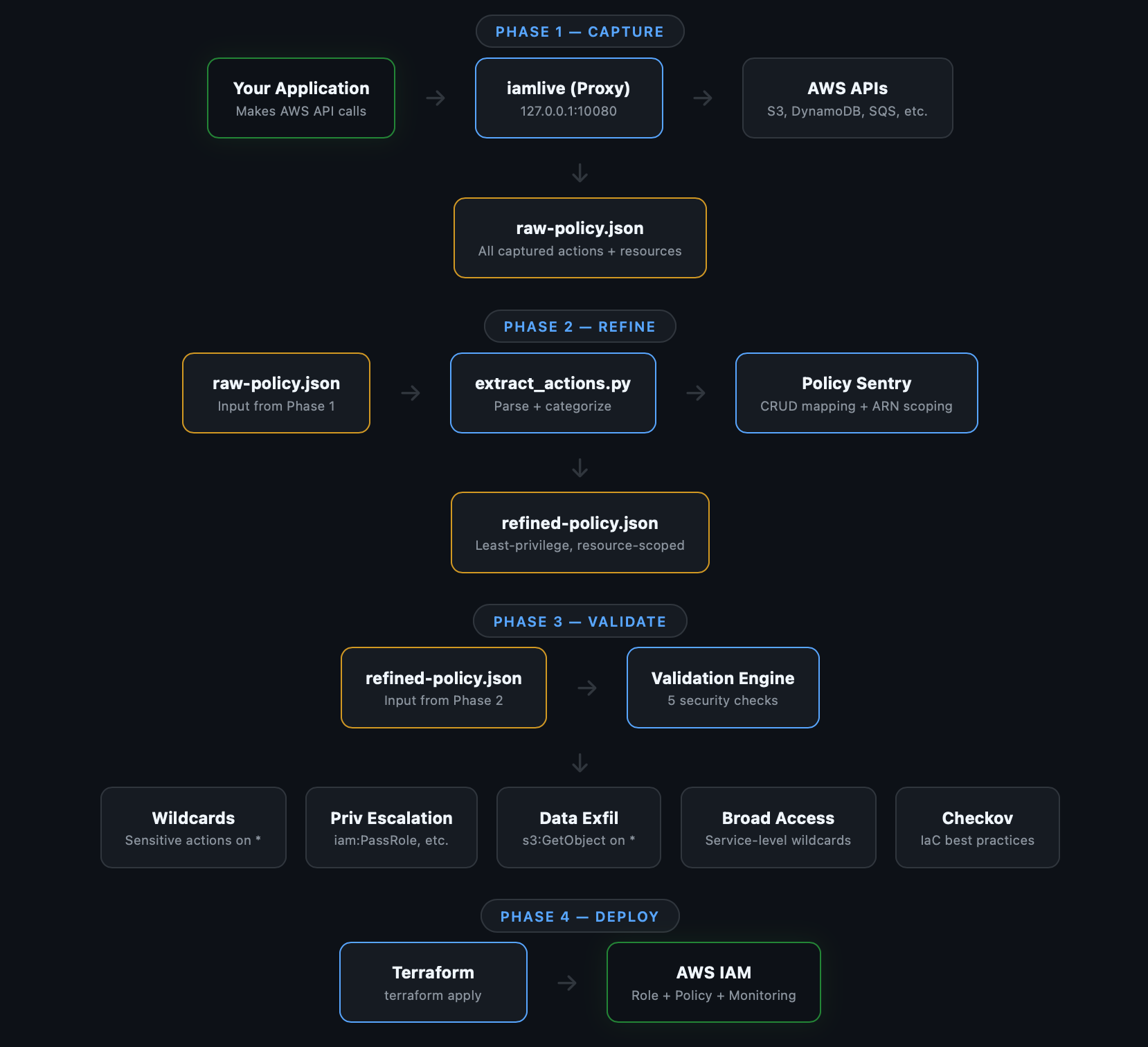
Task: Click the down arrow above the Data Exfil box
Action: pyautogui.click(x=580, y=763)
